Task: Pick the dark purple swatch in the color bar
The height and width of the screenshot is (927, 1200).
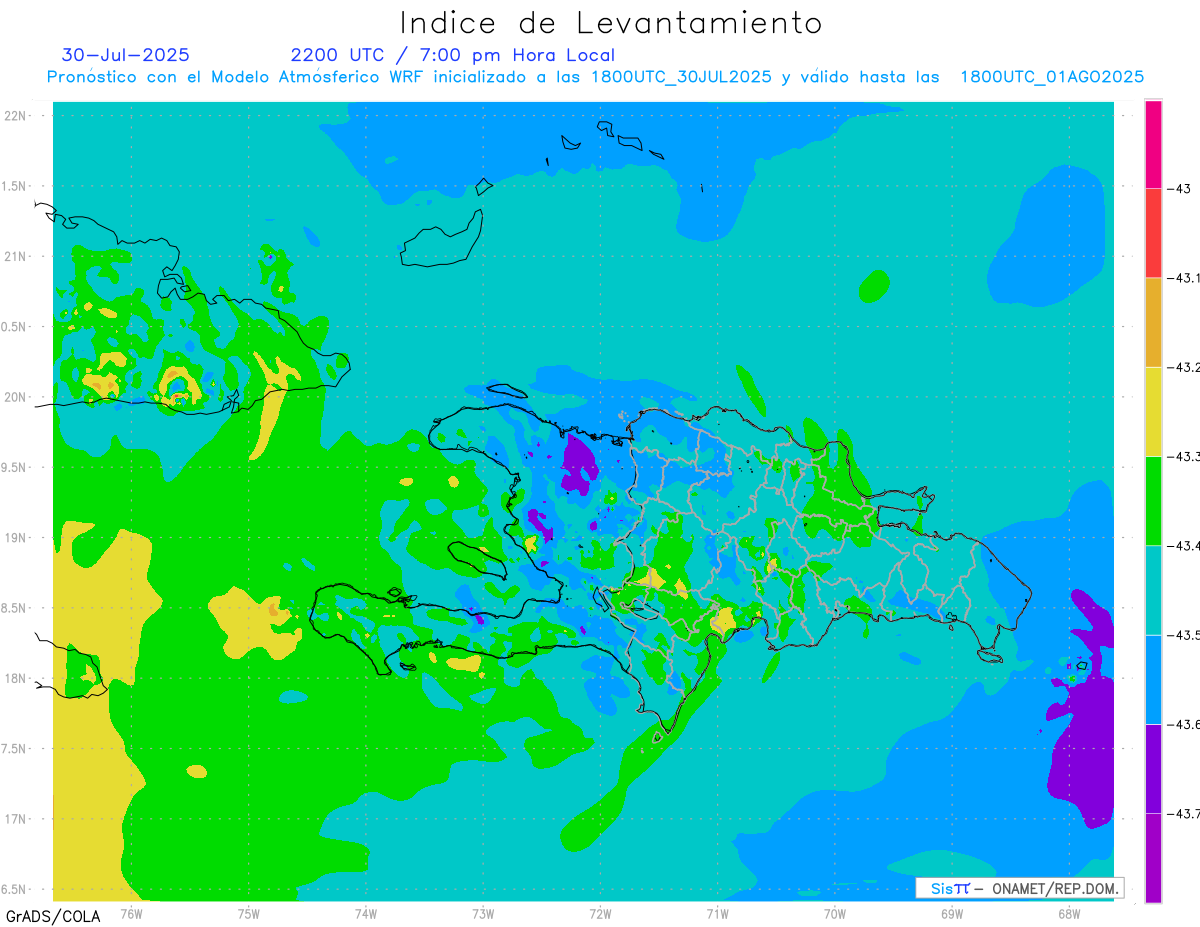Action: pyautogui.click(x=1153, y=768)
